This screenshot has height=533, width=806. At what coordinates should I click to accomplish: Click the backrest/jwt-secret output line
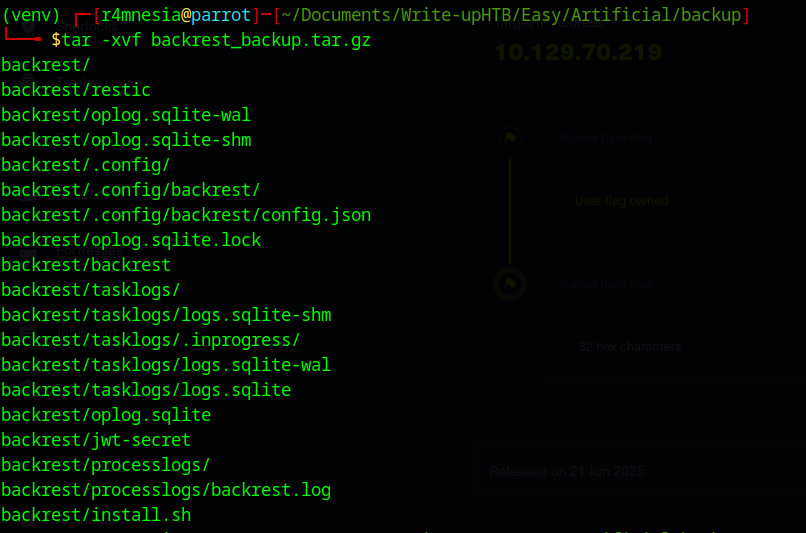[x=96, y=440]
